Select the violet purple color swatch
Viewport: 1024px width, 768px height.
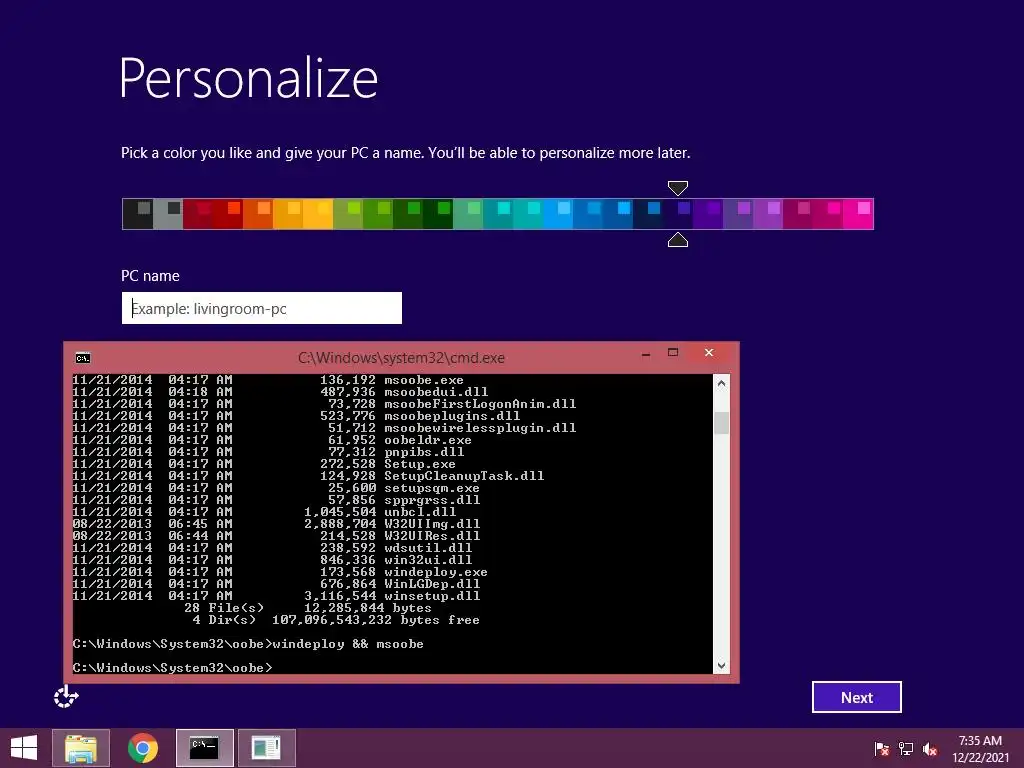coord(709,214)
